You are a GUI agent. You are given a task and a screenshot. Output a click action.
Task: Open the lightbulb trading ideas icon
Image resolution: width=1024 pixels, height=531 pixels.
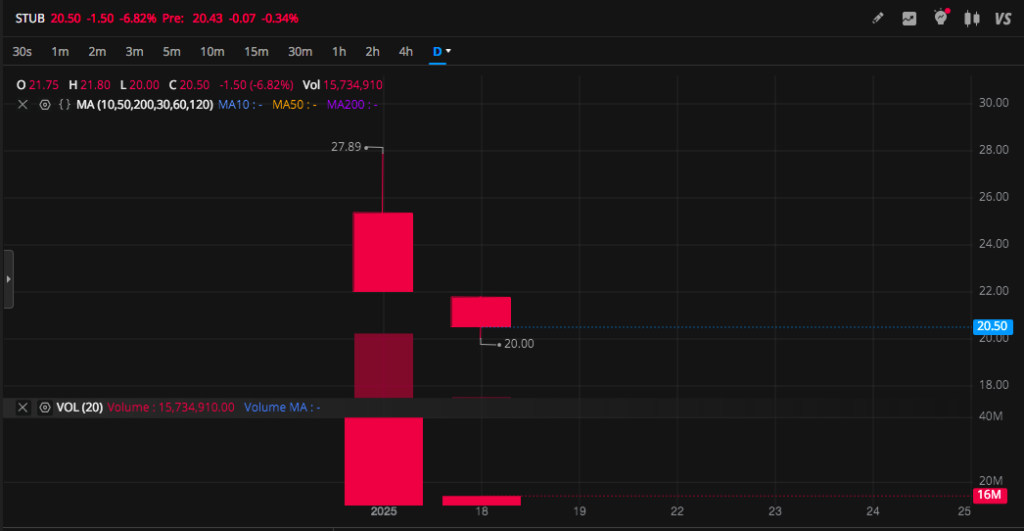pos(940,18)
